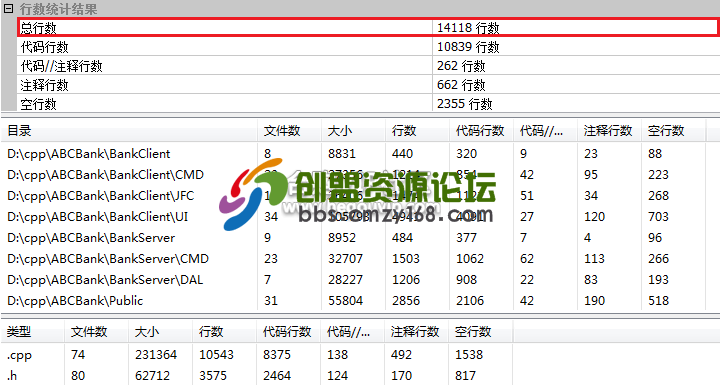Select the 代码行数 property row
The image size is (722, 389).
pos(368,47)
